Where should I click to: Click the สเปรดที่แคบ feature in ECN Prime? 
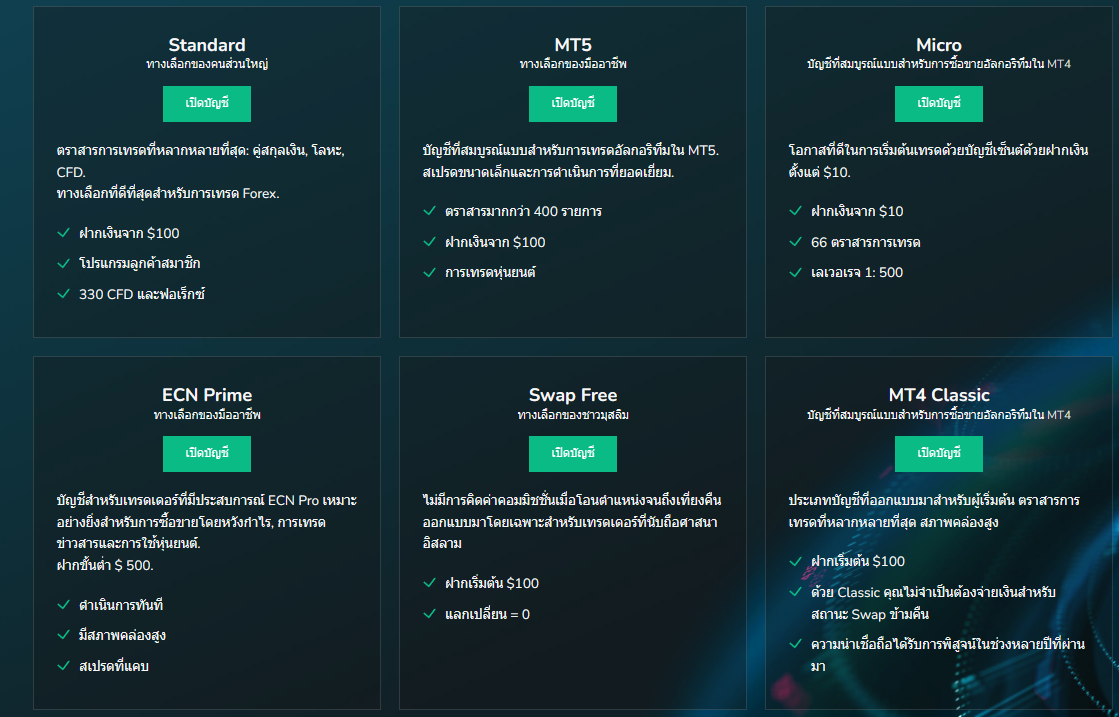(x=114, y=666)
